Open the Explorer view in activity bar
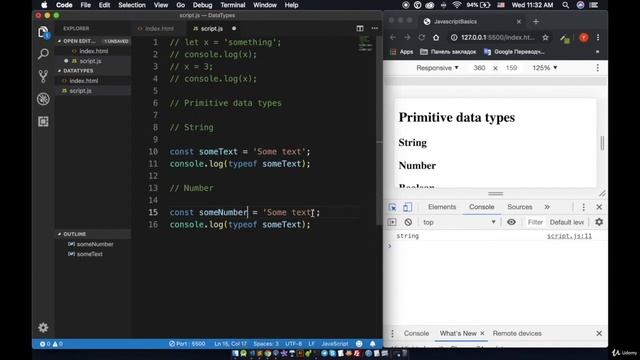The width and height of the screenshot is (640, 360). pyautogui.click(x=43, y=32)
